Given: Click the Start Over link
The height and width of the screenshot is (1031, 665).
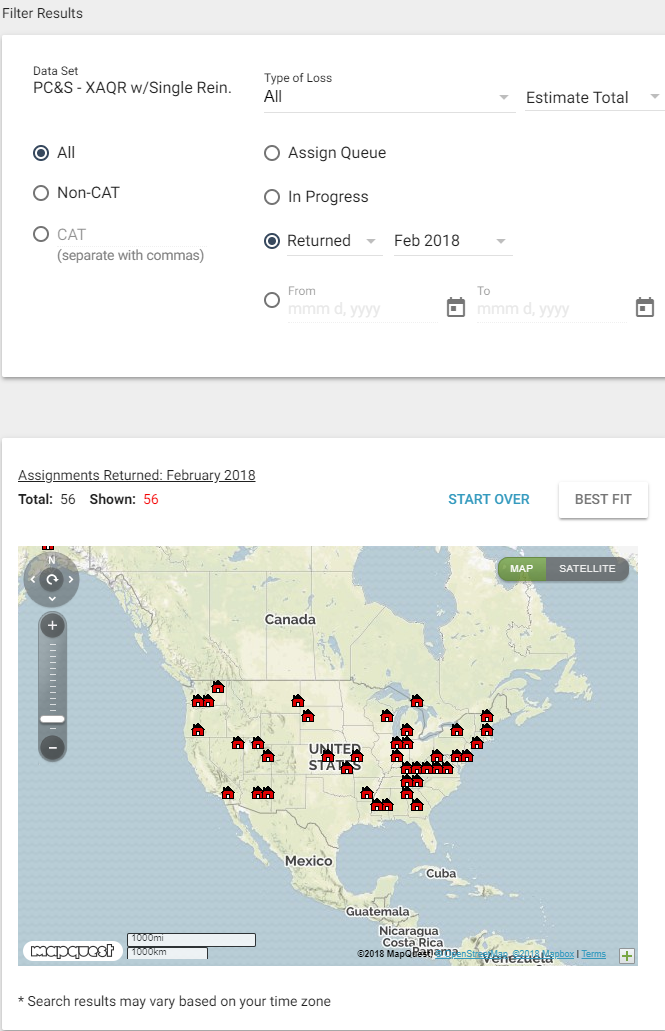Looking at the screenshot, I should coord(489,499).
